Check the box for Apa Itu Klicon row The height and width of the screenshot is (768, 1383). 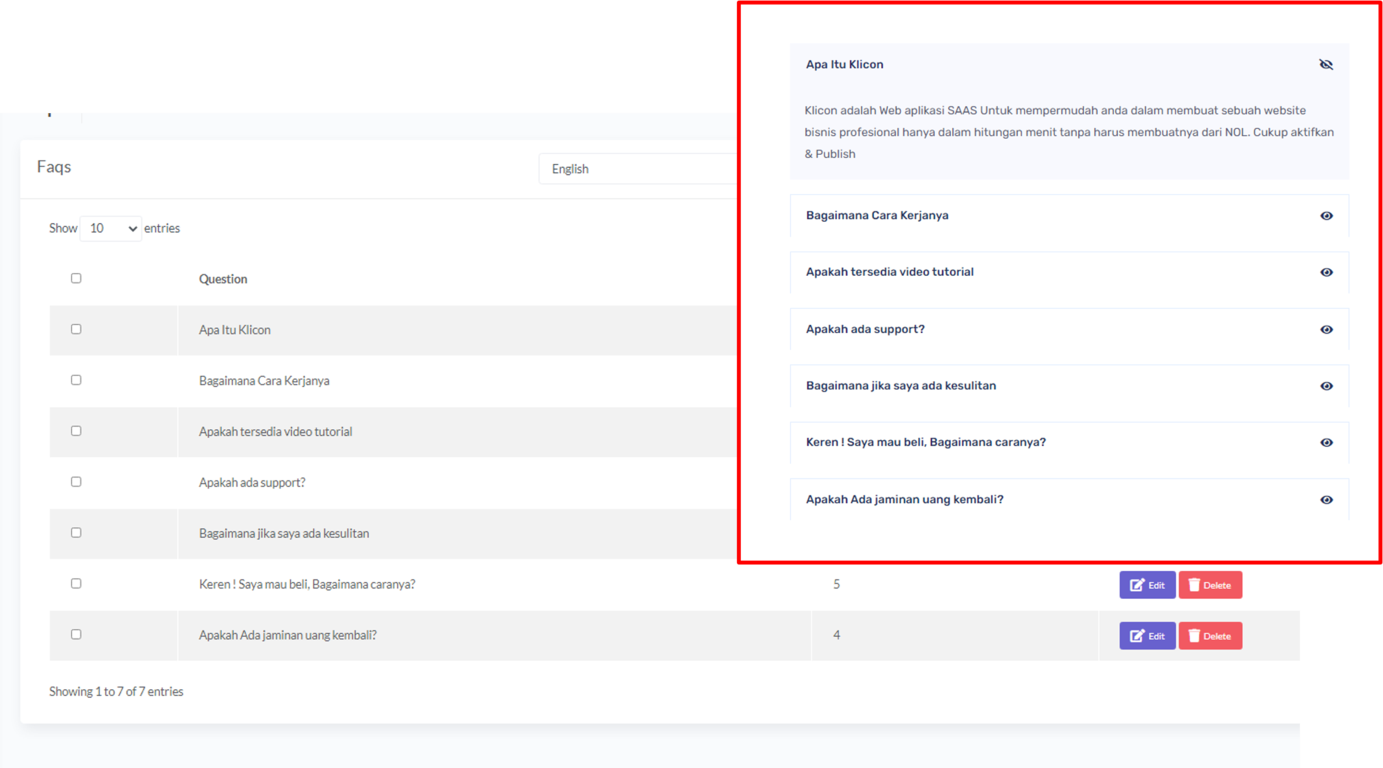pos(76,329)
